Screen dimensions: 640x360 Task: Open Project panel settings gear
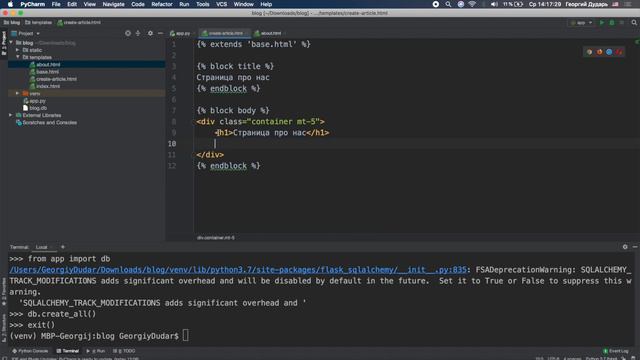point(150,33)
